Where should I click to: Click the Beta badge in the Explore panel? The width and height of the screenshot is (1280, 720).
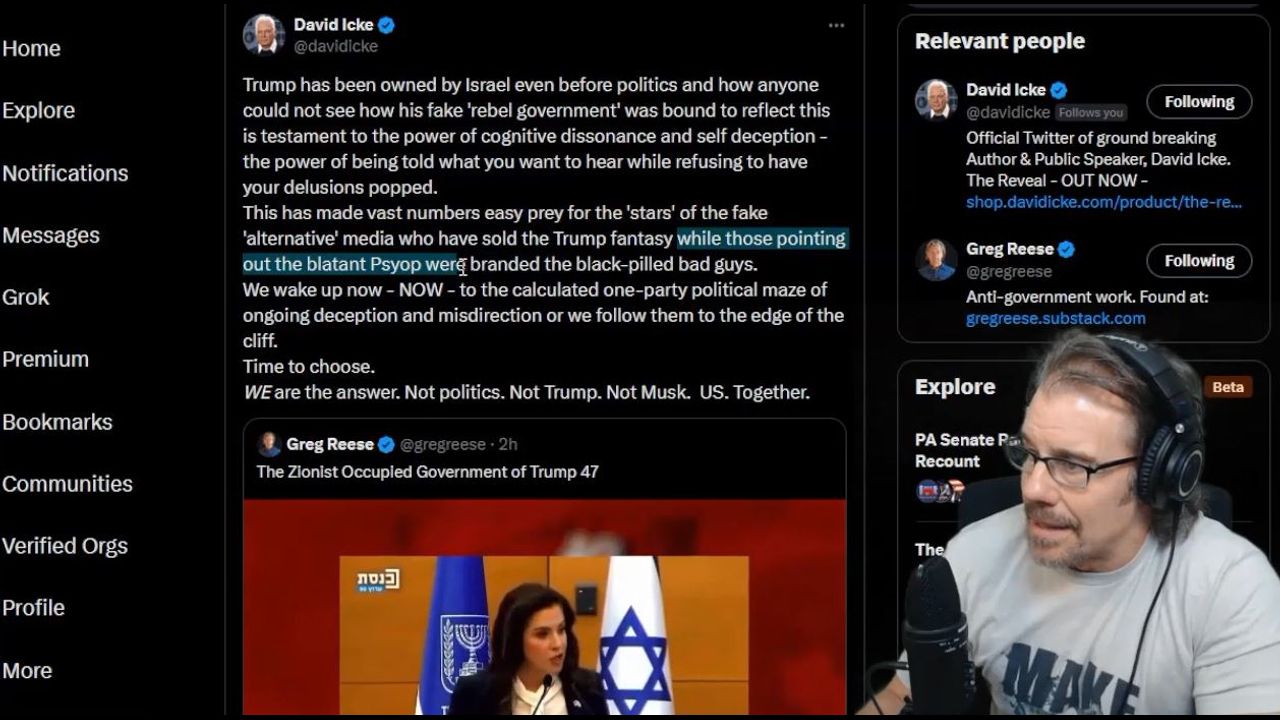point(1228,387)
